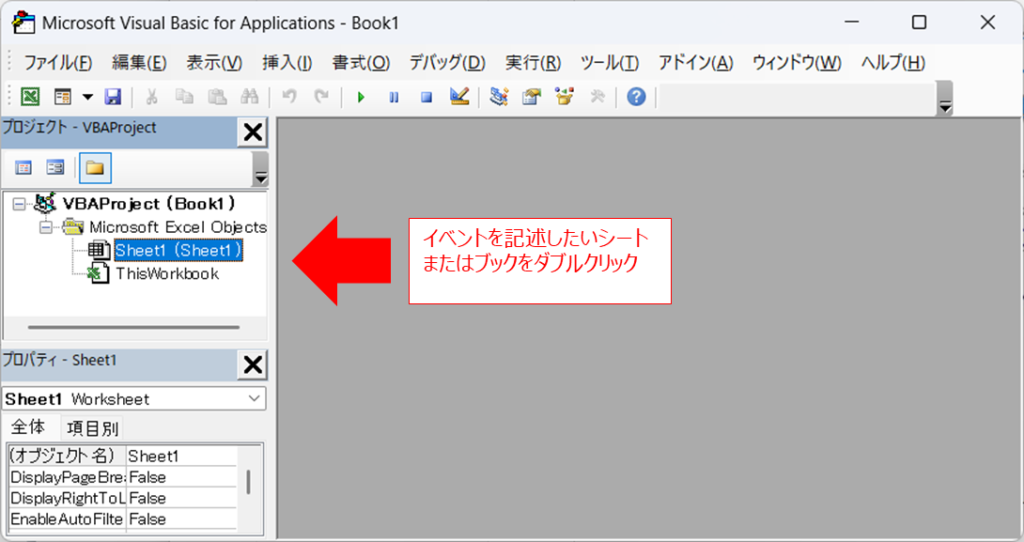Open the ウィンドウ(W) menu
Screen dimensions: 1024x542
click(x=797, y=63)
